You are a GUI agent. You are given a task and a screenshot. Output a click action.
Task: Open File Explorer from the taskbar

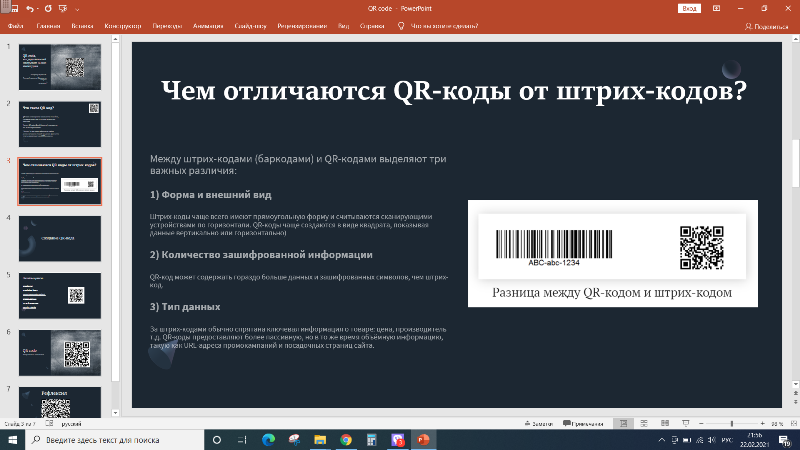tap(320, 440)
